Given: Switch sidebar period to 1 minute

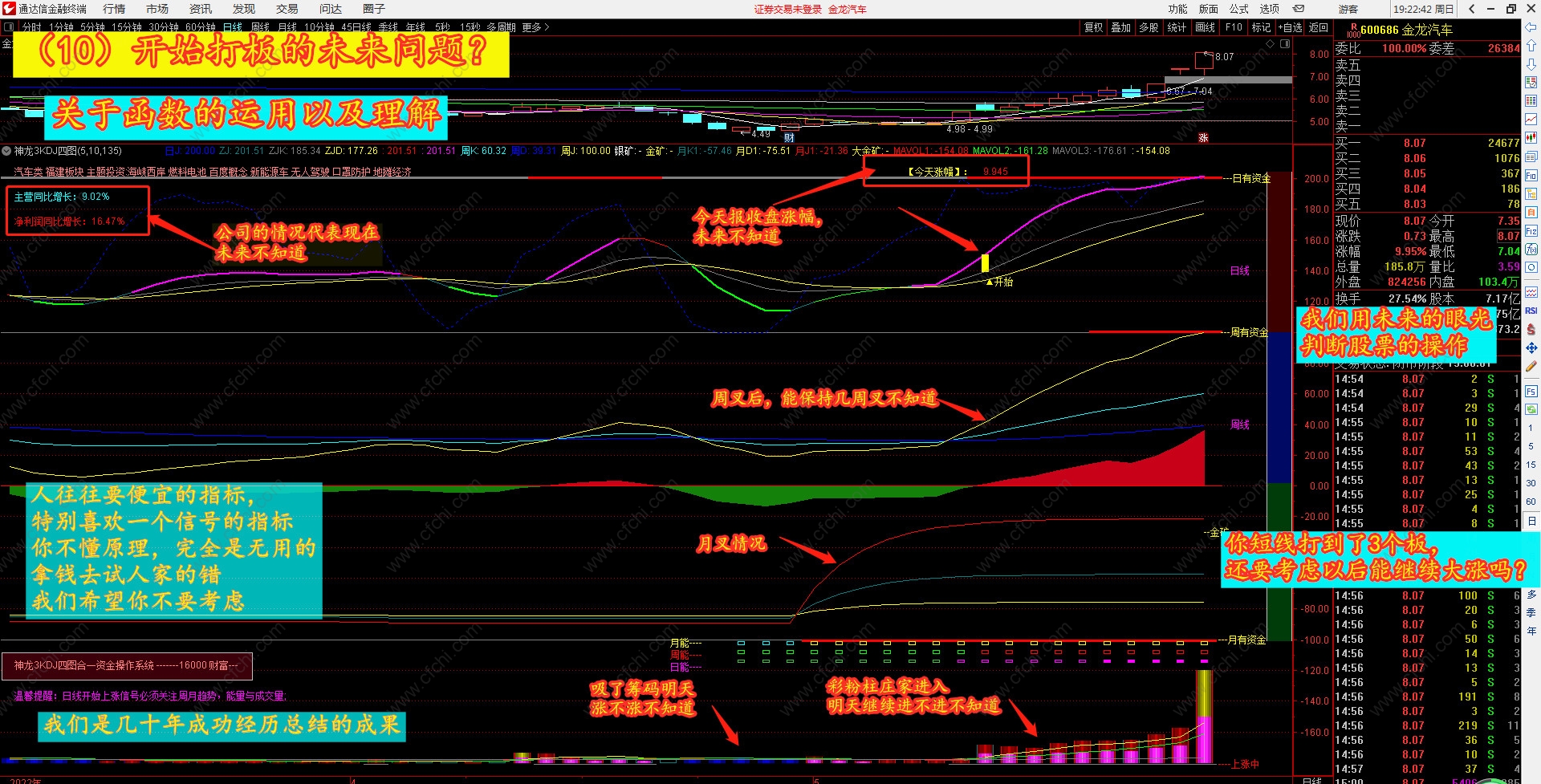Looking at the screenshot, I should point(1531,428).
